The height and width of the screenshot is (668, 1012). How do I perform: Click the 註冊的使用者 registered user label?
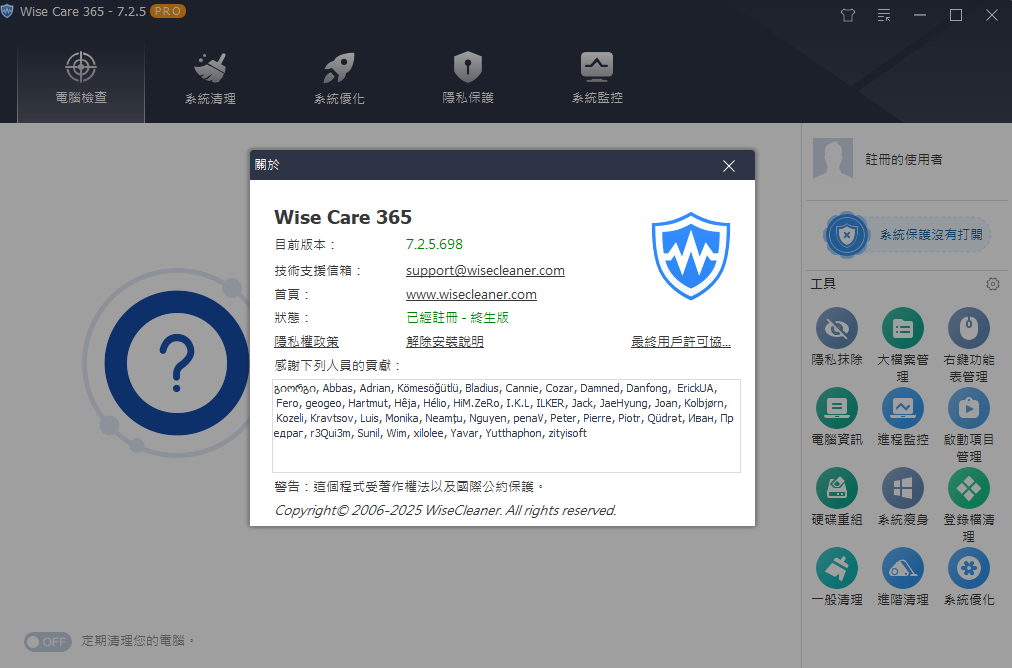904,159
